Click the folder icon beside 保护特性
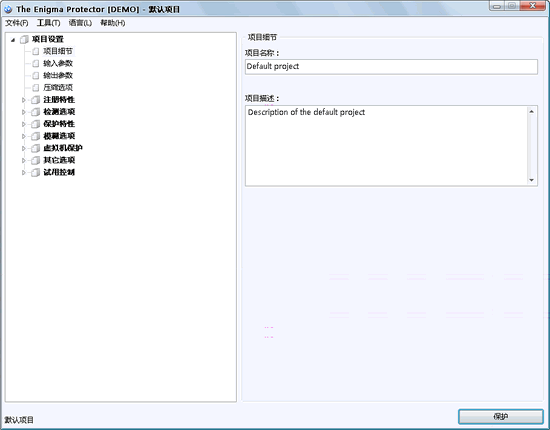The width and height of the screenshot is (550, 430). coord(35,124)
